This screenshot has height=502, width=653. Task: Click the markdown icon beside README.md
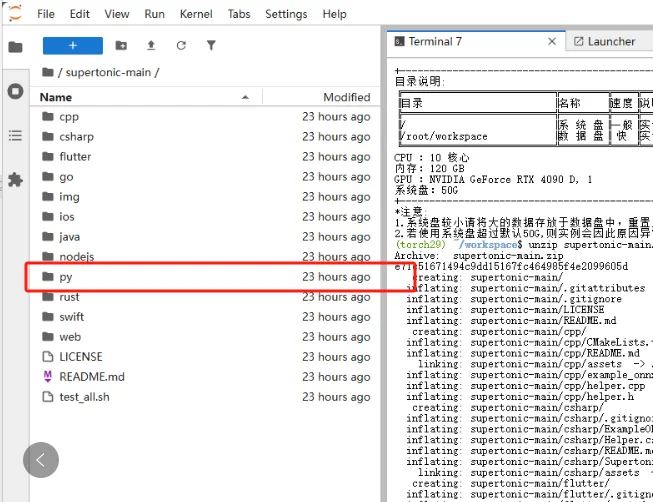tap(48, 377)
